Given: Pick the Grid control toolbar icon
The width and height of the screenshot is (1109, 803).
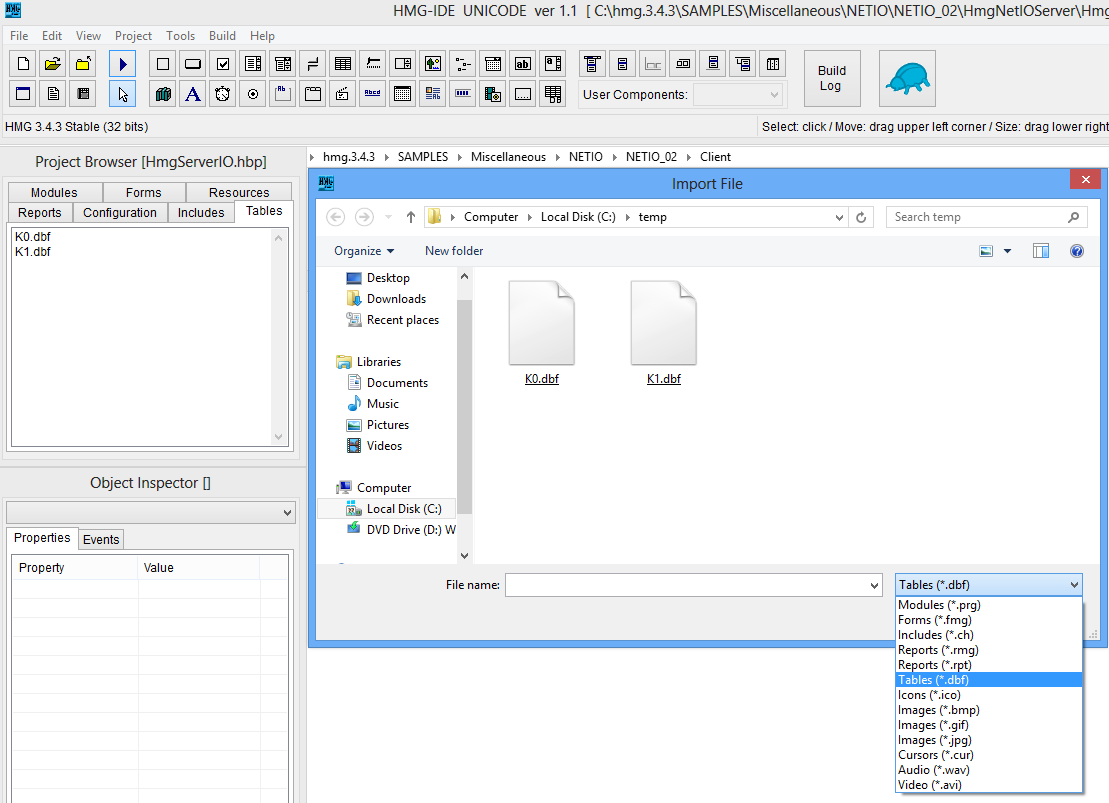Looking at the screenshot, I should pyautogui.click(x=343, y=64).
